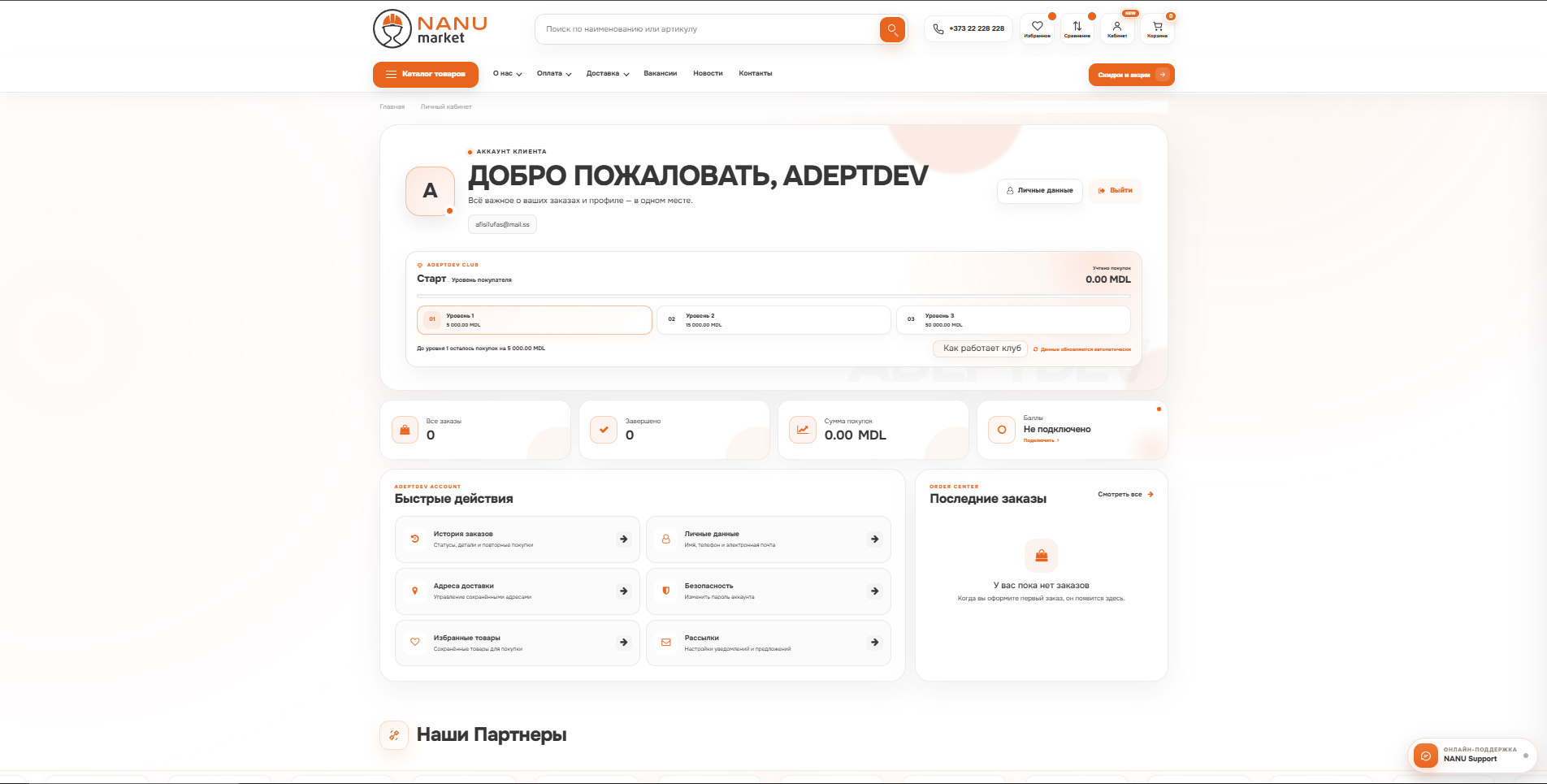Click View all recent orders link

1125,494
